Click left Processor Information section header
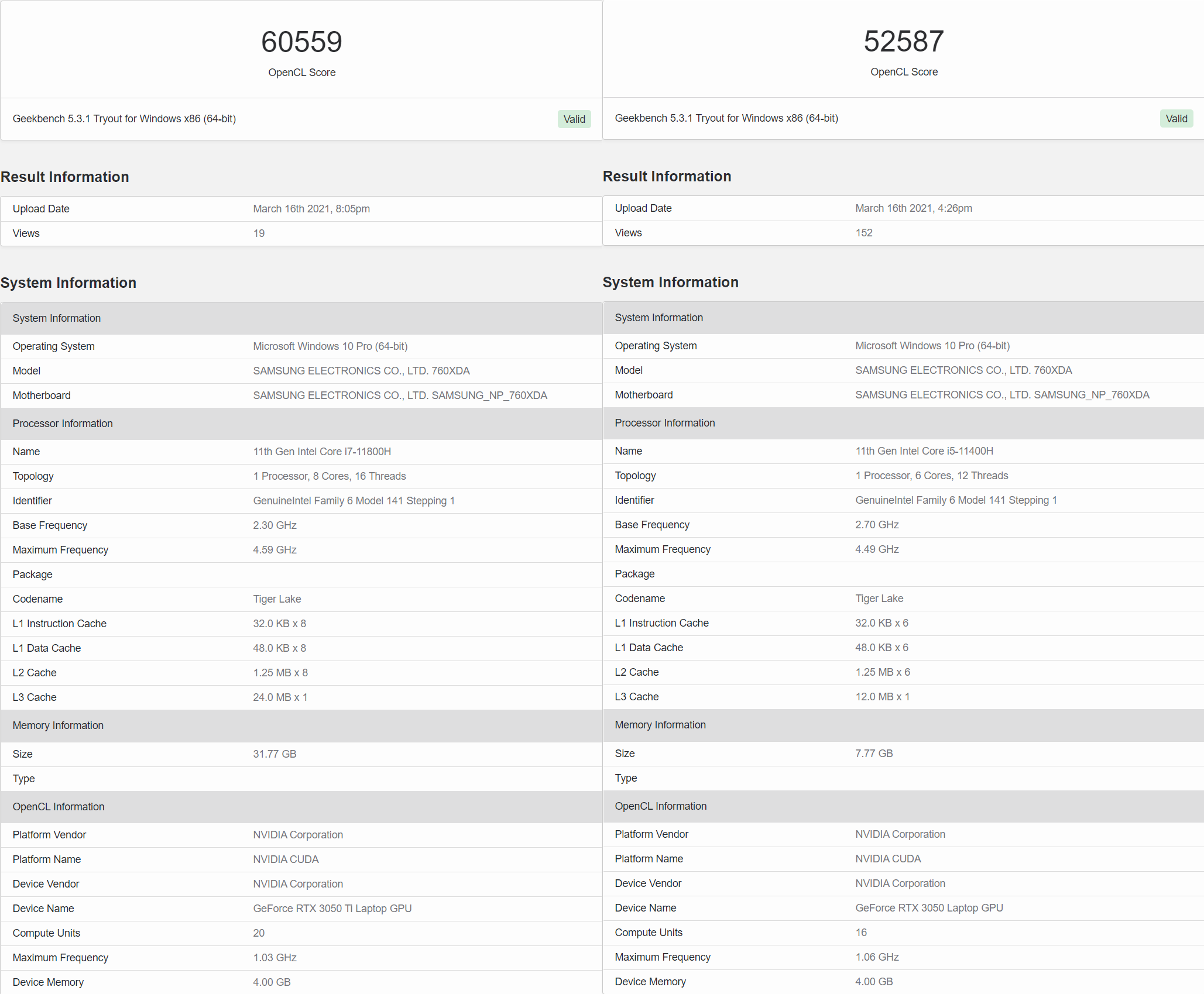 [301, 424]
